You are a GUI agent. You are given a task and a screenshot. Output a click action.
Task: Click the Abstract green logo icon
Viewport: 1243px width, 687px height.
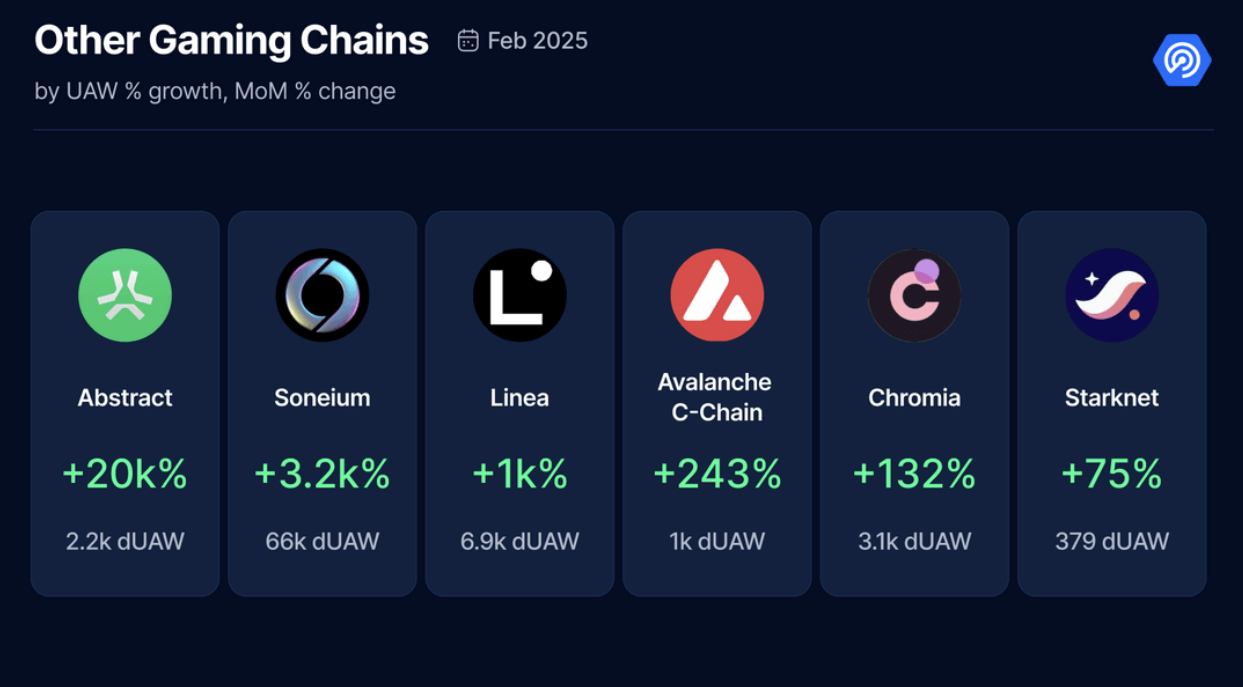click(125, 296)
